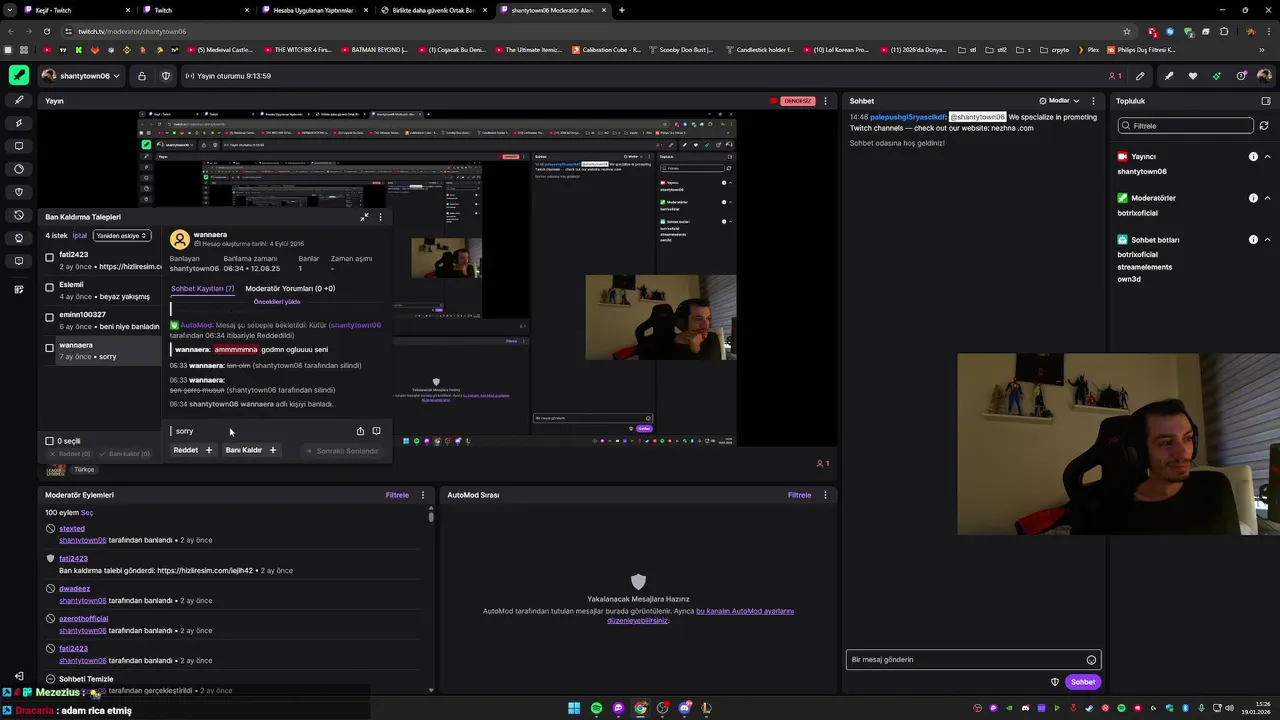Collapse the Yayıncı group

pyautogui.click(x=1267, y=157)
